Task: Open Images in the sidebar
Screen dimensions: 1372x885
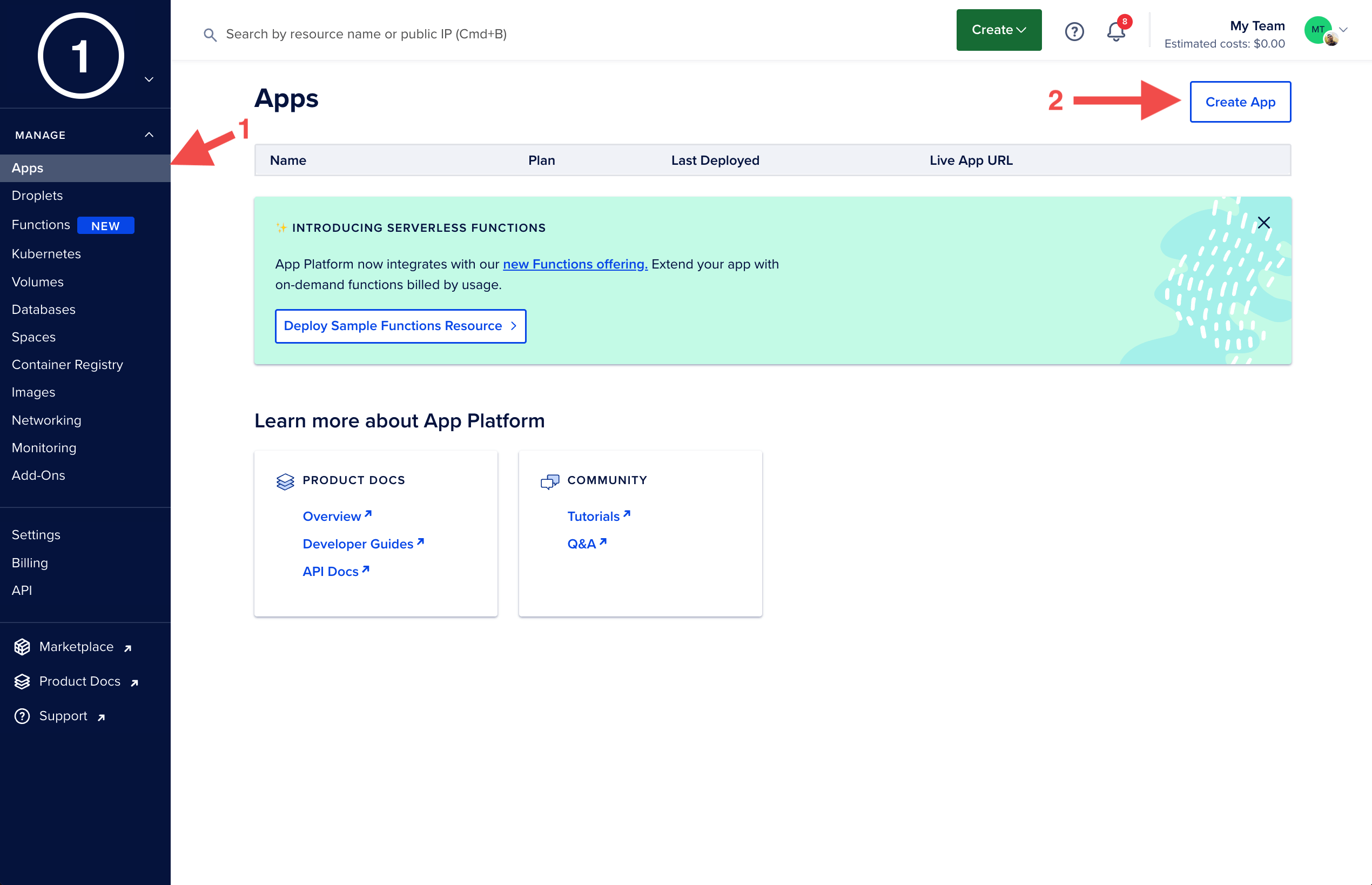Action: (33, 392)
